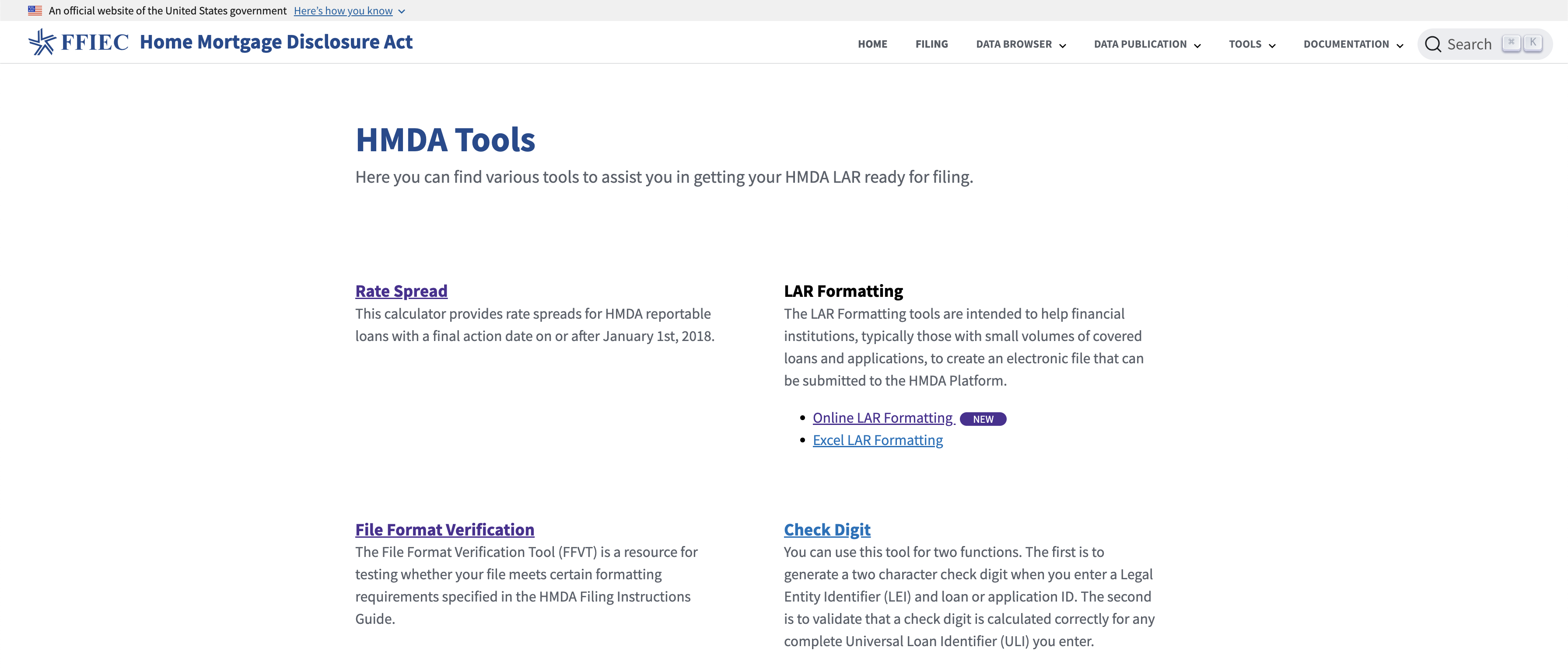The width and height of the screenshot is (1568, 668).
Task: Click the Excel LAR Formatting link
Action: [x=877, y=439]
